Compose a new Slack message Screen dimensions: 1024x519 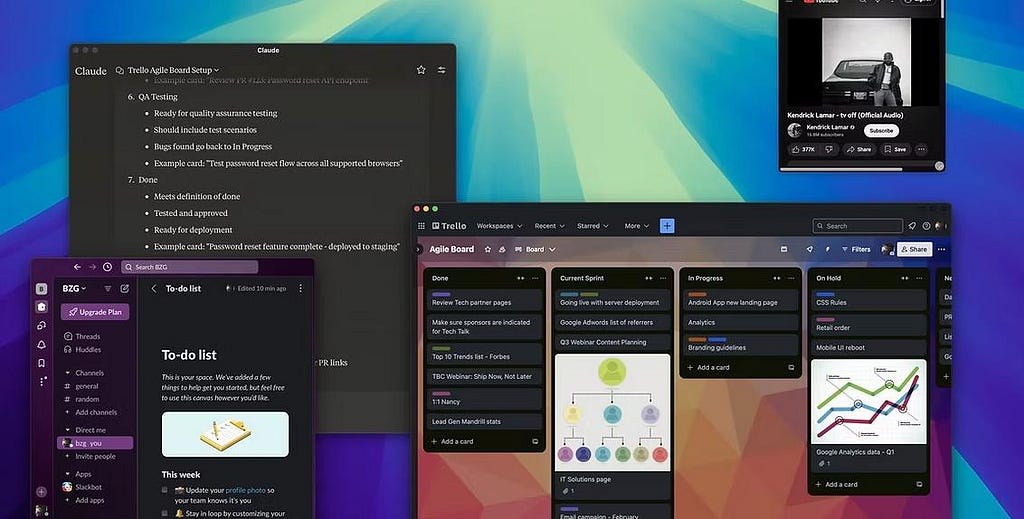tap(125, 289)
